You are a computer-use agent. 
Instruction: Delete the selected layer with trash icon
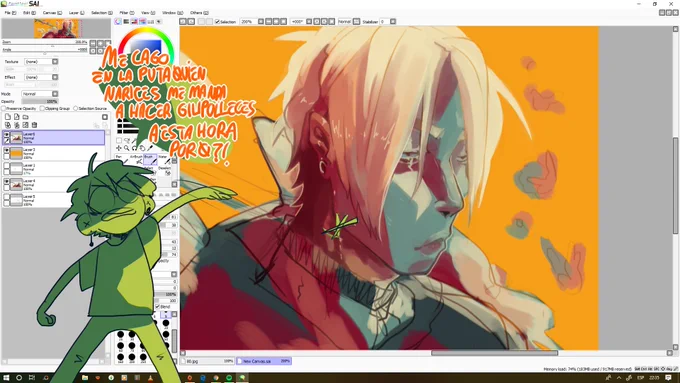click(34, 125)
